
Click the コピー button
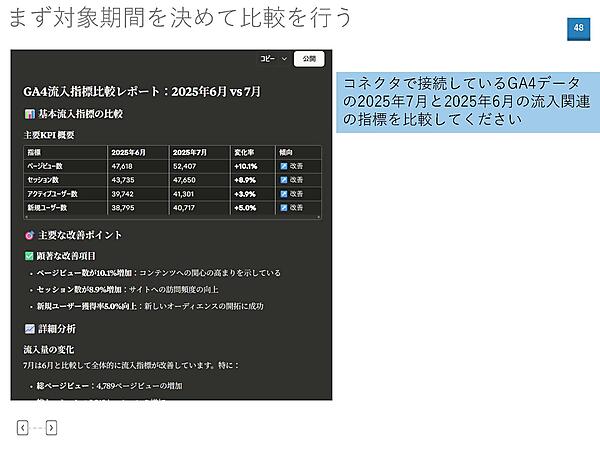267,59
